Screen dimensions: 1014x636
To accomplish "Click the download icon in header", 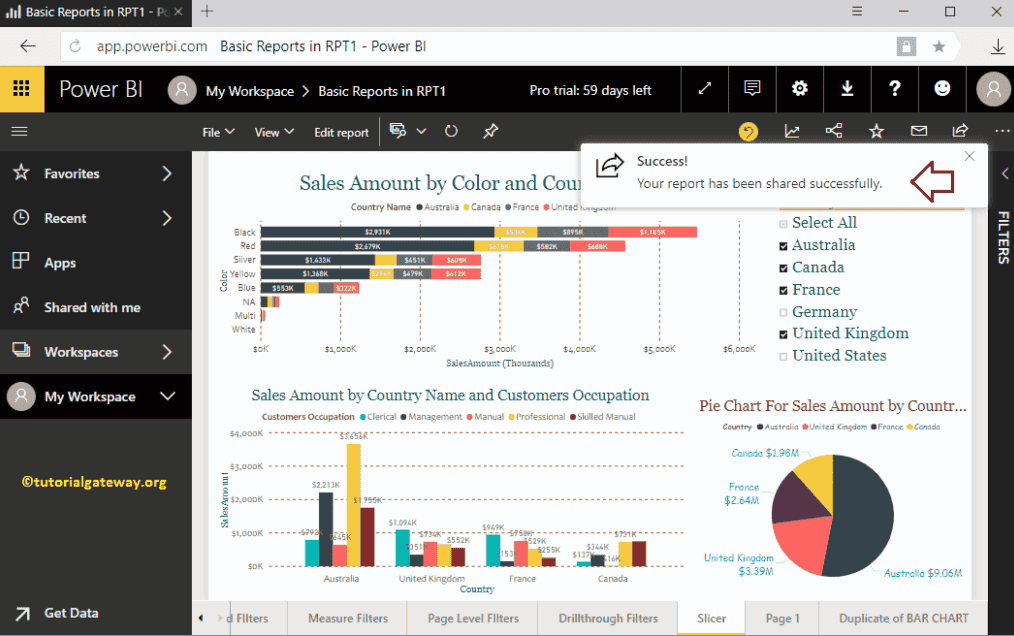I will click(847, 89).
